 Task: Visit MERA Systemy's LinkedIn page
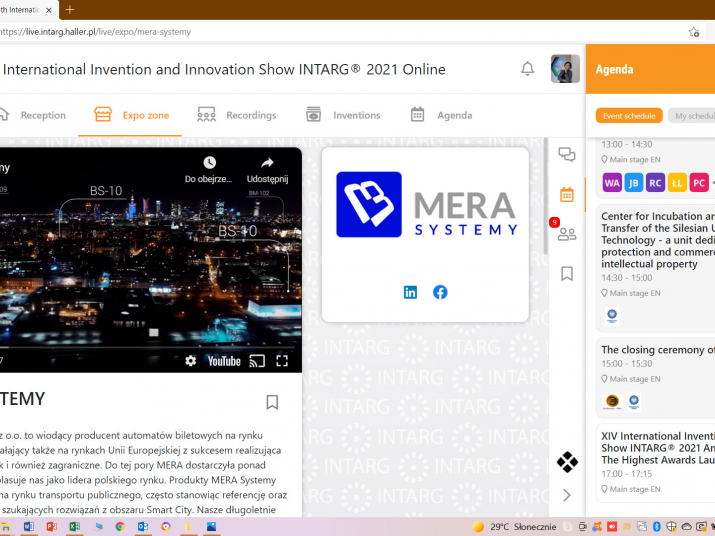410,292
